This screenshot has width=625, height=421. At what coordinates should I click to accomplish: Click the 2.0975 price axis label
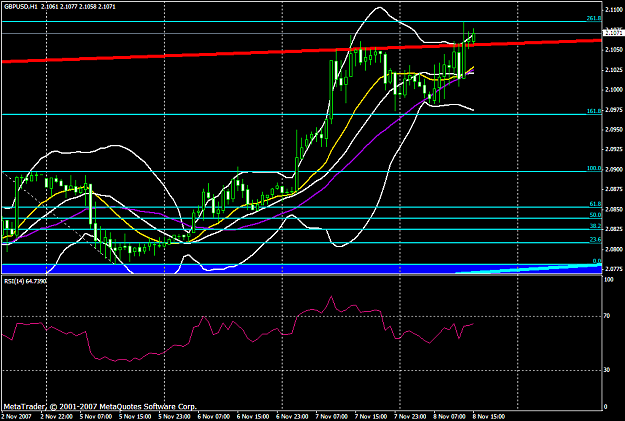click(612, 110)
